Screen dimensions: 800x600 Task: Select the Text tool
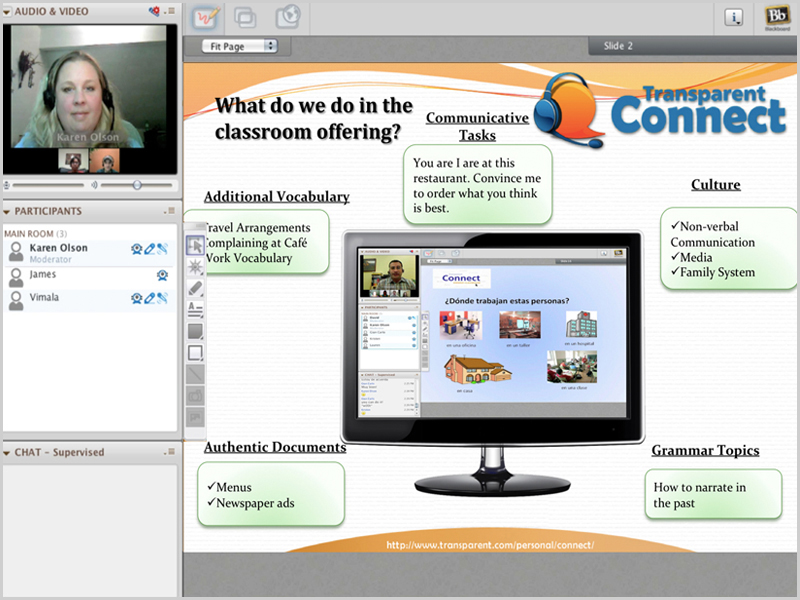coord(195,310)
